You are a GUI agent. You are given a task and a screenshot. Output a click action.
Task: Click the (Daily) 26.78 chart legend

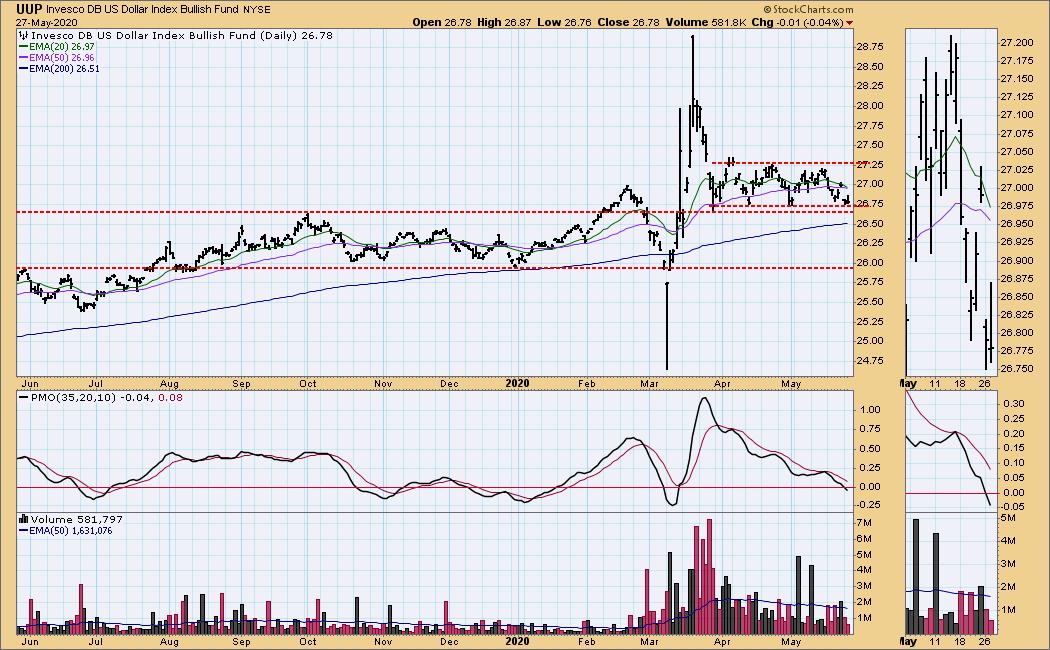coord(296,35)
